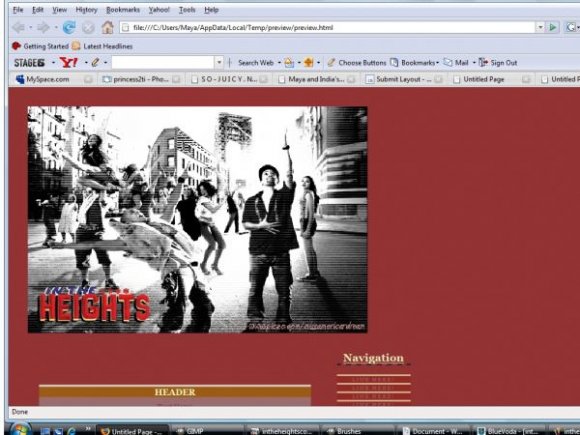The height and width of the screenshot is (435, 580).
Task: Go to the Home page icon
Action: coord(108,27)
